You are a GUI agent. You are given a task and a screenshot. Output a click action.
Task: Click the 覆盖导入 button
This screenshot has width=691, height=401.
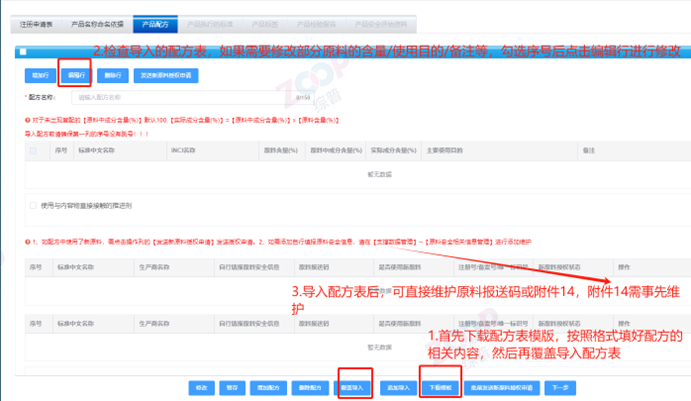pos(355,385)
